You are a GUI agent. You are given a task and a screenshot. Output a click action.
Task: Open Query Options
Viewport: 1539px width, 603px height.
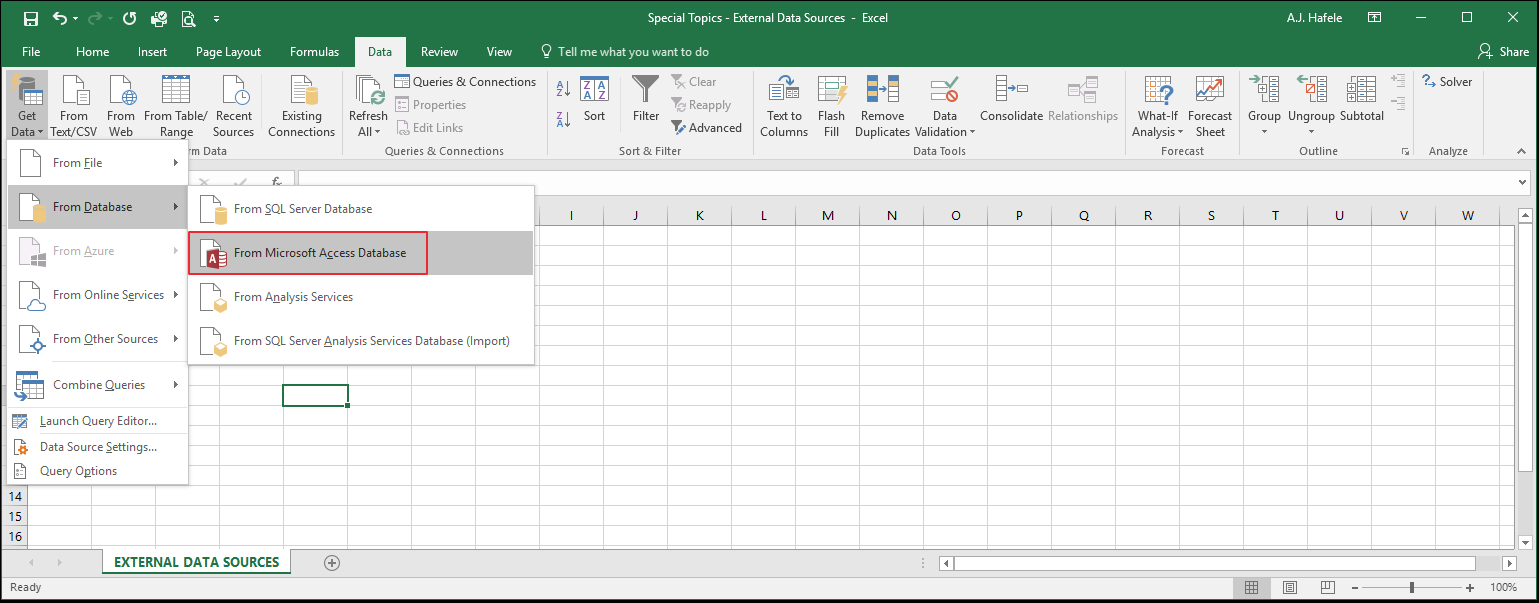98,471
